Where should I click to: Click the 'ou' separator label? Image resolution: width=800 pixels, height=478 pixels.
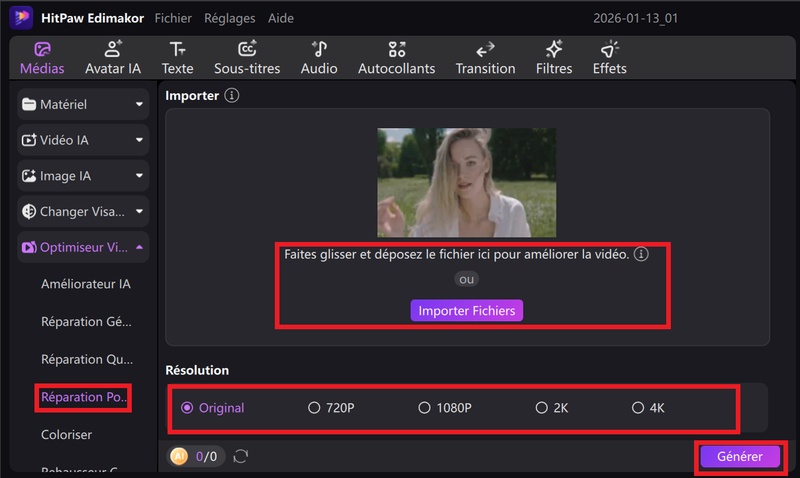(466, 279)
